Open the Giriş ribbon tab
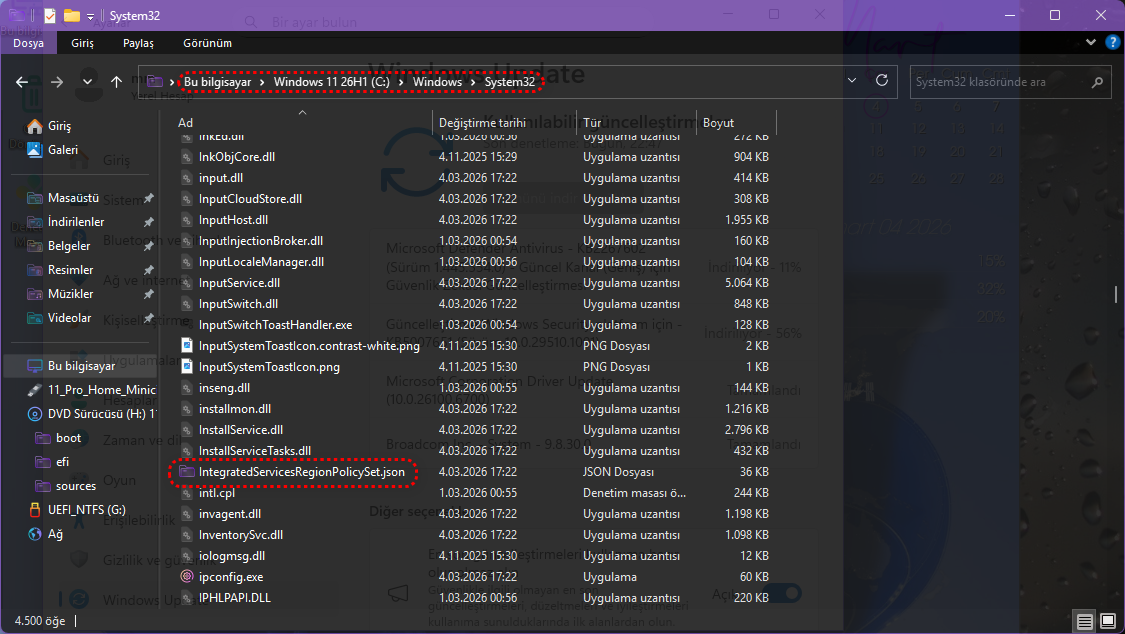The height and width of the screenshot is (634, 1125). point(83,43)
